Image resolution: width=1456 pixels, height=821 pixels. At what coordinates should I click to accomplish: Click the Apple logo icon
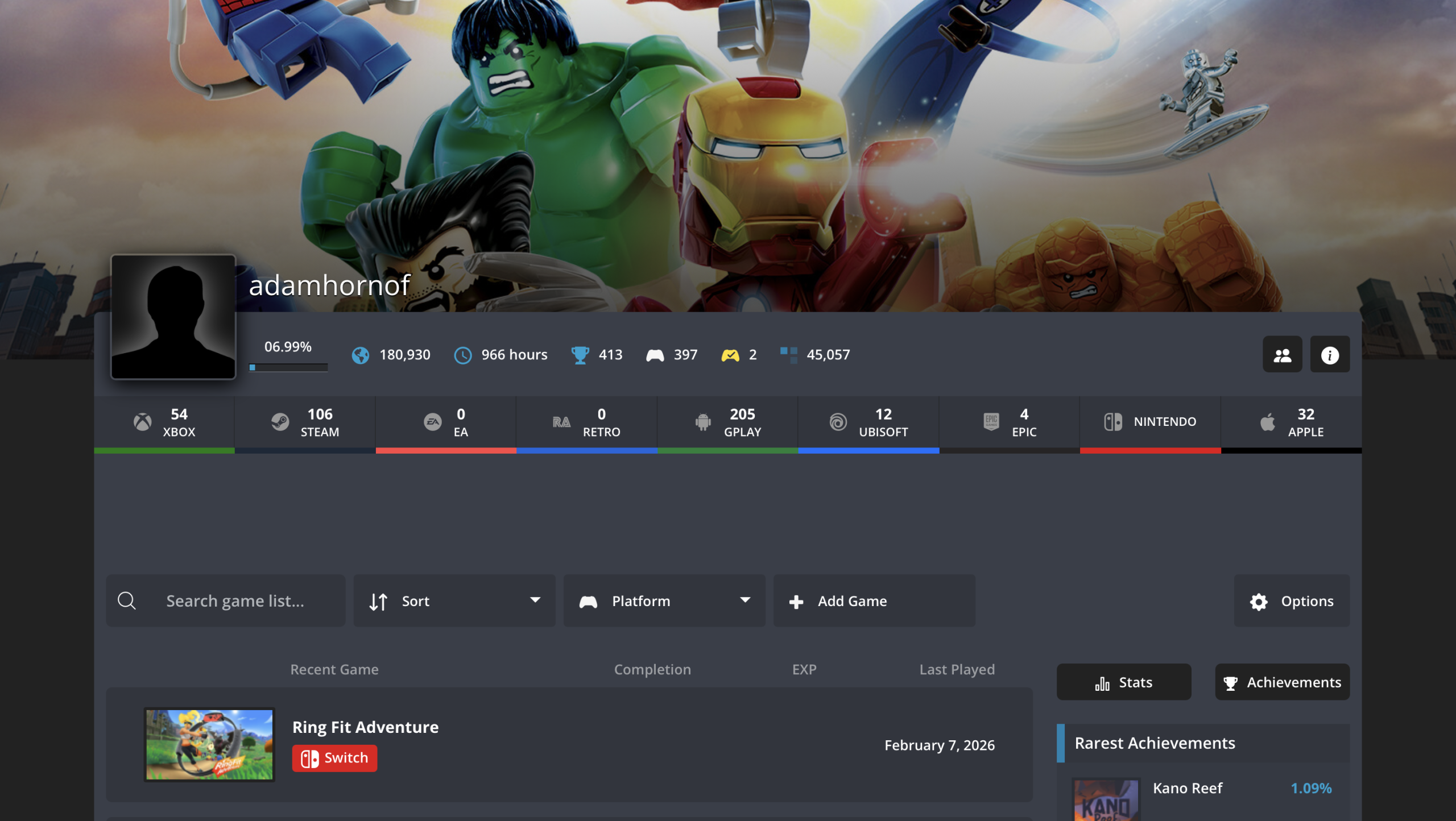click(x=1267, y=422)
